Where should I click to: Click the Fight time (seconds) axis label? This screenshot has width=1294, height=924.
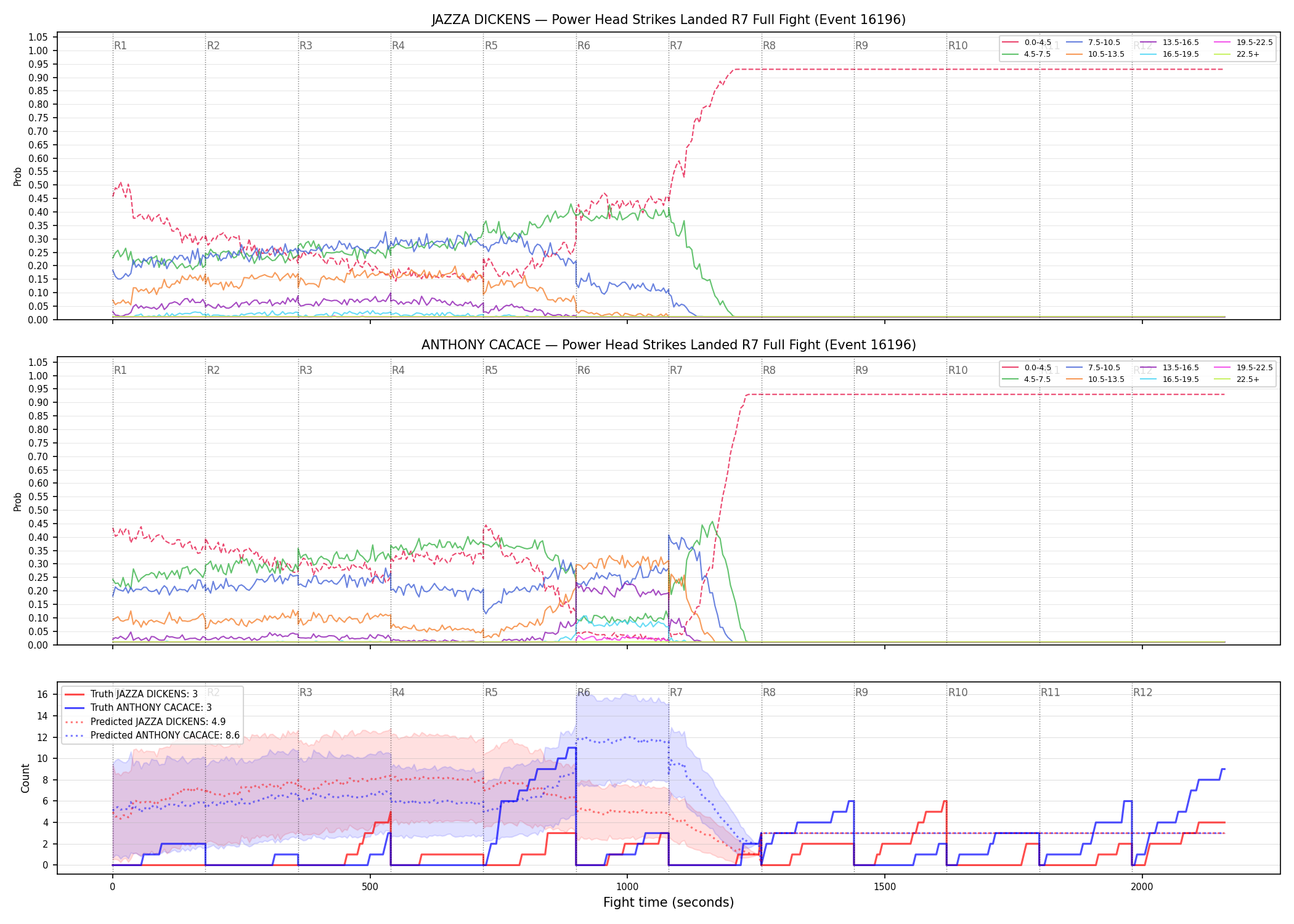(x=669, y=902)
